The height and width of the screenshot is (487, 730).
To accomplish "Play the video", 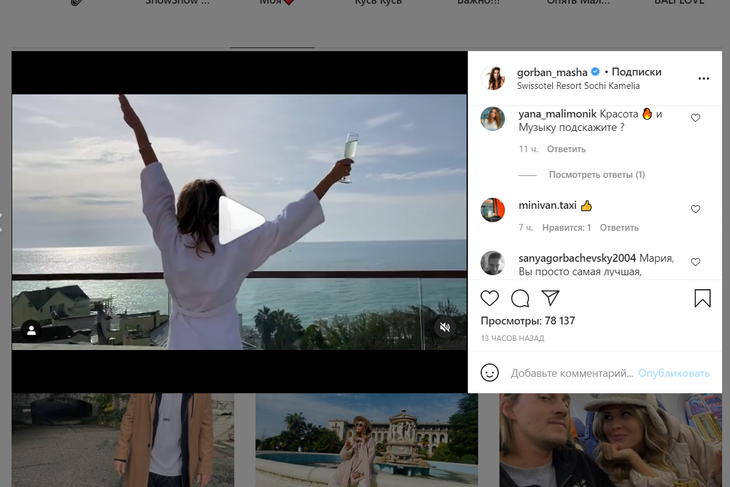I will pos(240,221).
